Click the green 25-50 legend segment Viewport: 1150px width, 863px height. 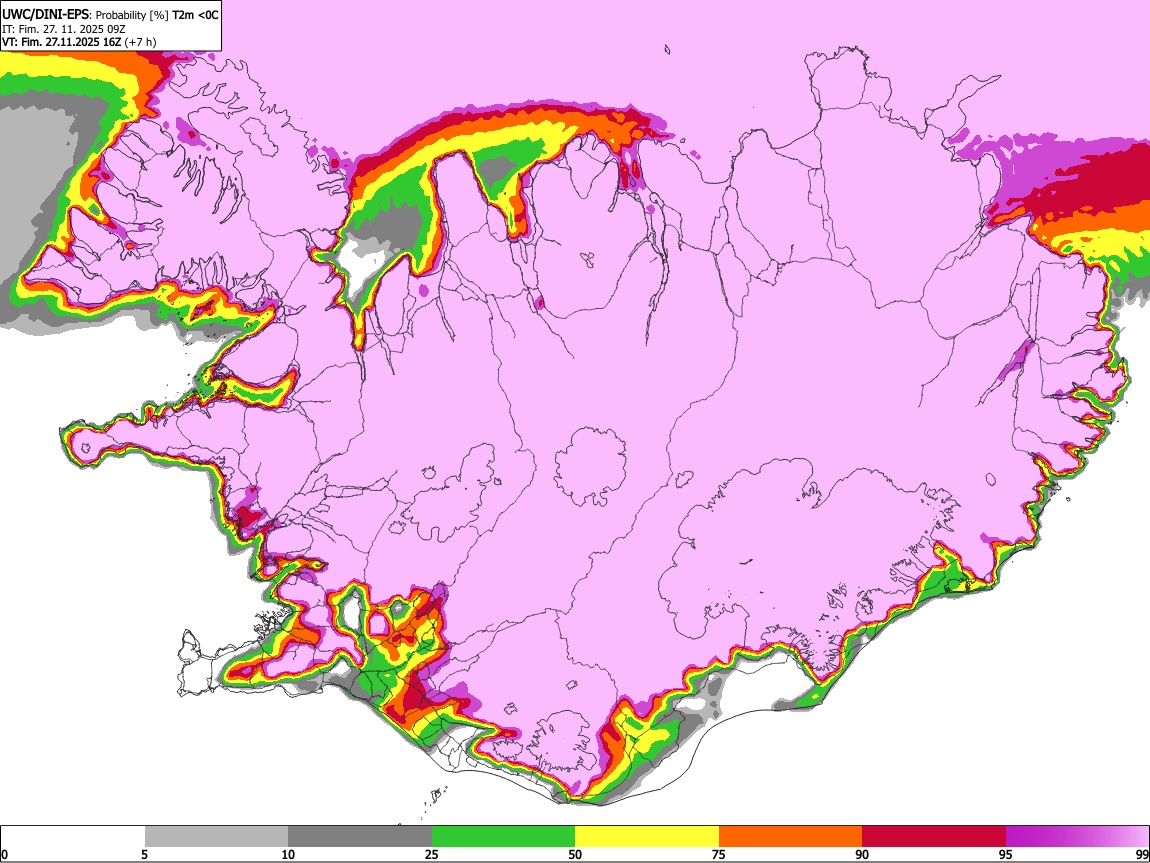pos(503,836)
